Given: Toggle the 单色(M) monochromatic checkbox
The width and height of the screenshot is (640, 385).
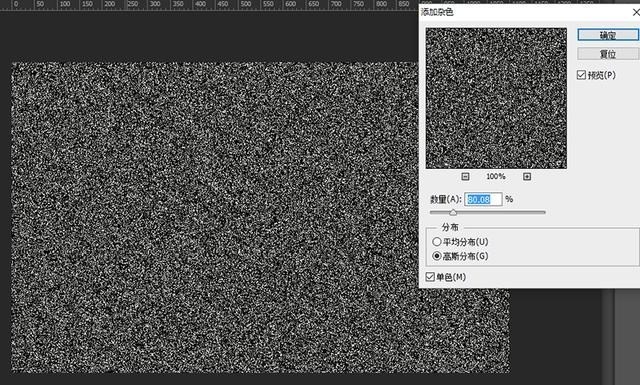Looking at the screenshot, I should click(x=430, y=277).
